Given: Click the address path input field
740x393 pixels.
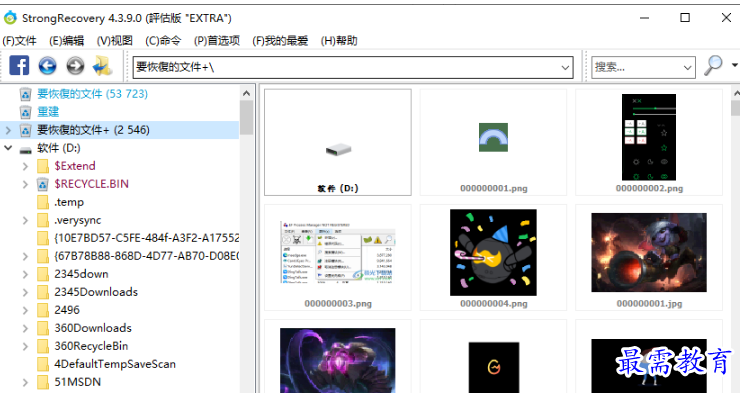Looking at the screenshot, I should pos(346,67).
